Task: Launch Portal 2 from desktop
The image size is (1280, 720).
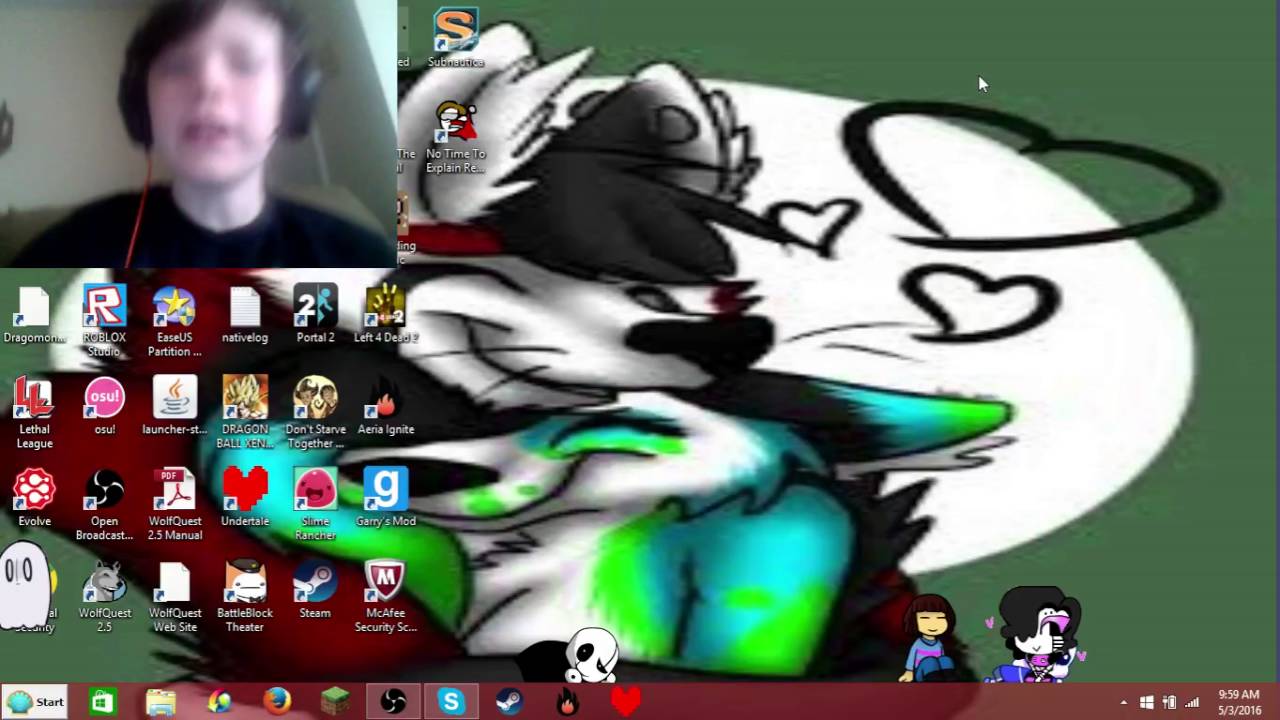Action: pos(315,315)
